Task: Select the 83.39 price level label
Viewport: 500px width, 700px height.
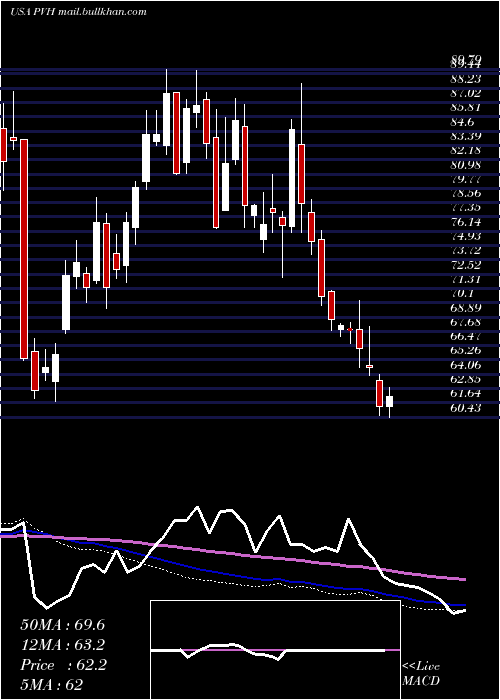Action: click(x=466, y=136)
